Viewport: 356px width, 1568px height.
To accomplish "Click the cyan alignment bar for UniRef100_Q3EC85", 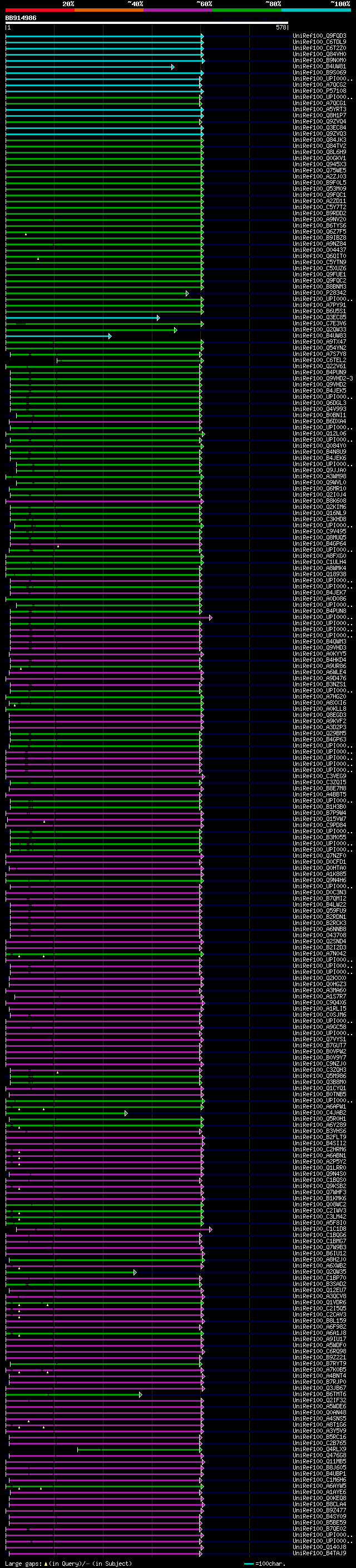I will pos(83,318).
